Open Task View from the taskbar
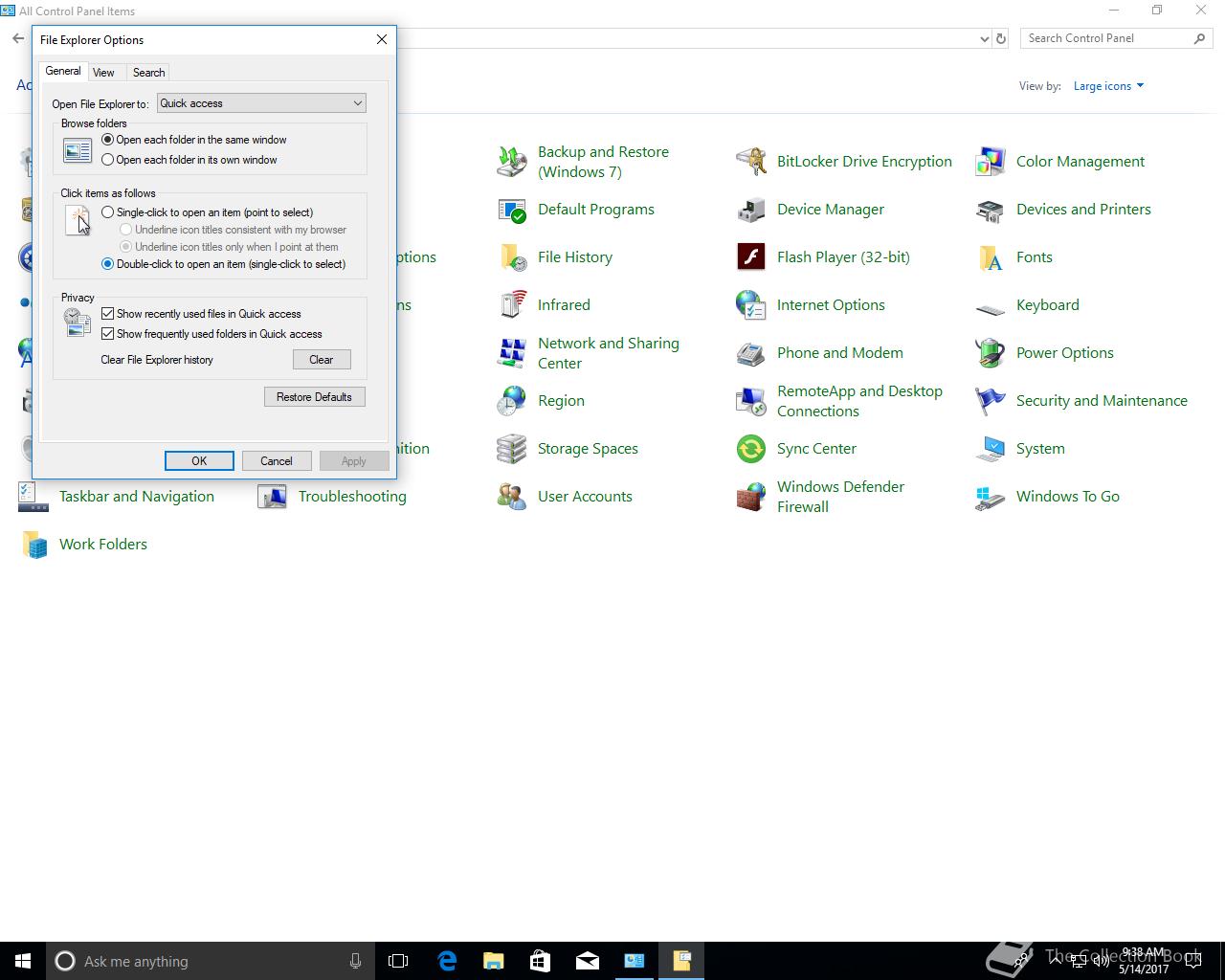The height and width of the screenshot is (980, 1225). [x=398, y=961]
